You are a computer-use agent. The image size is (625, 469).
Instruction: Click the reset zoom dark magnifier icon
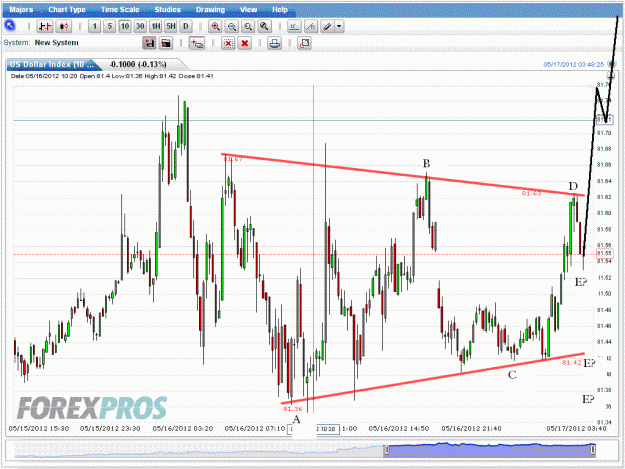pyautogui.click(x=264, y=26)
